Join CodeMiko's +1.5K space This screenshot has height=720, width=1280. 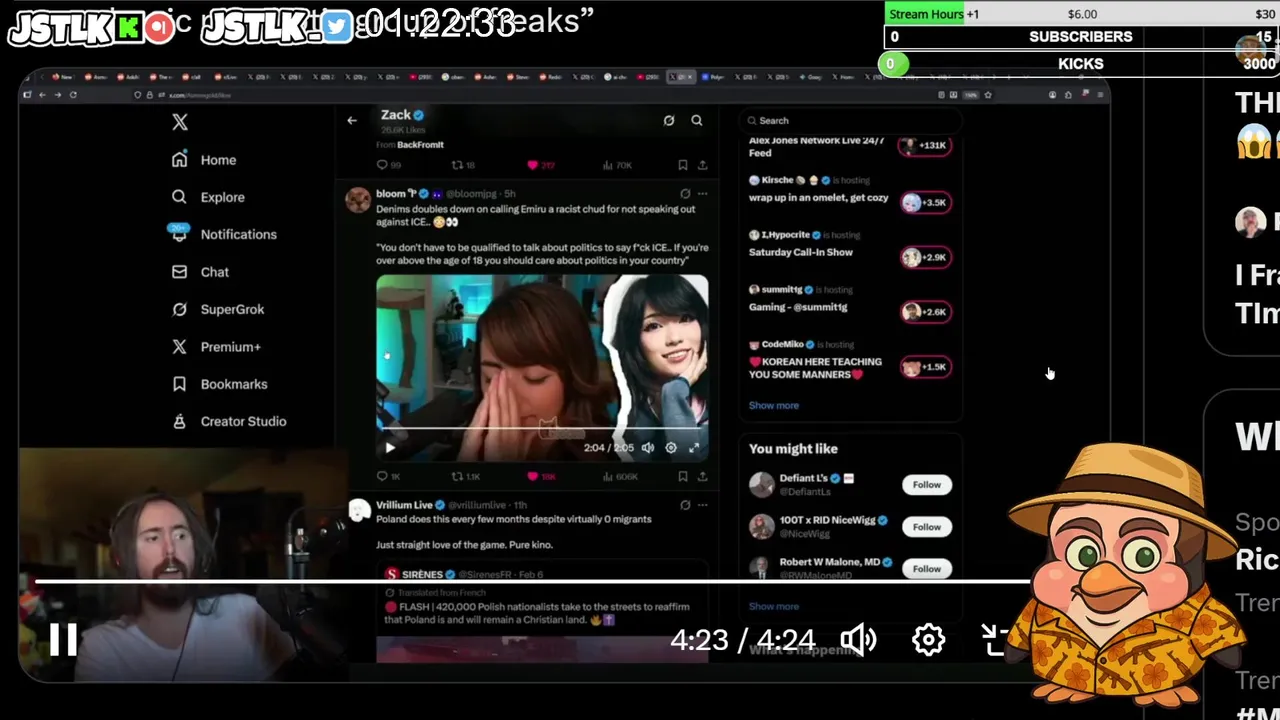tap(925, 367)
